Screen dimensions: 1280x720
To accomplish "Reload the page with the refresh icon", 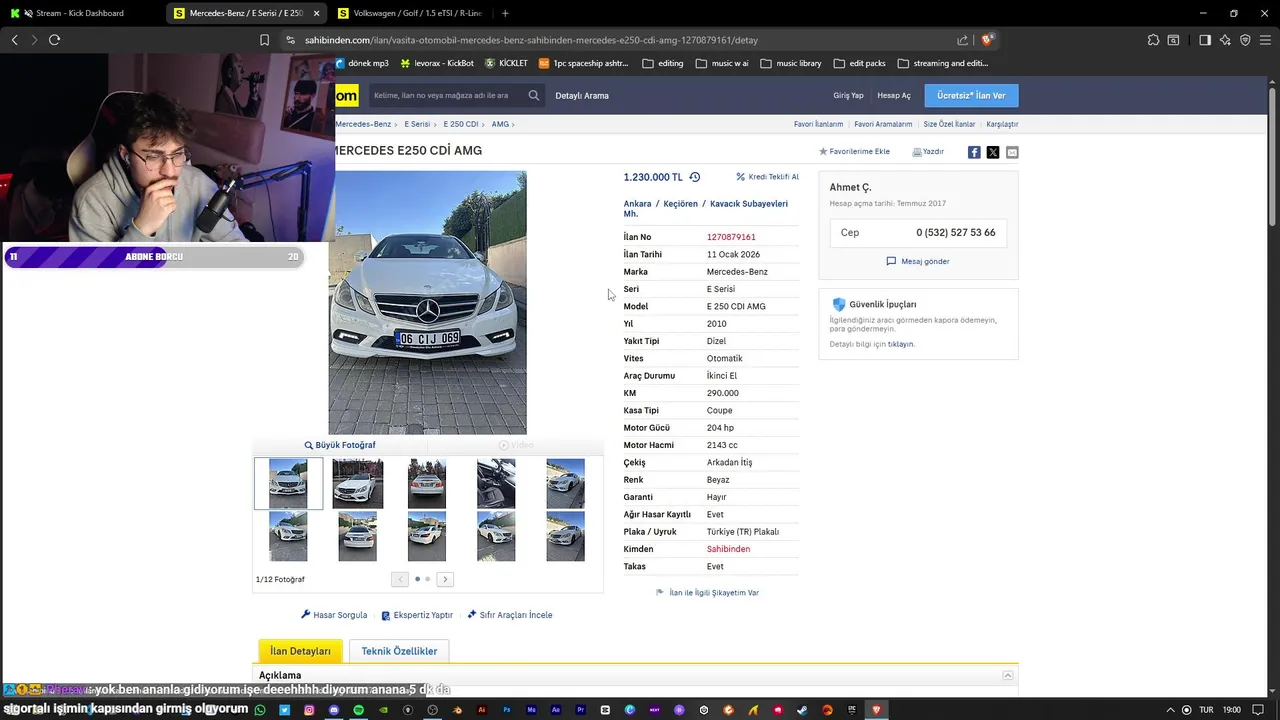I will coord(54,40).
